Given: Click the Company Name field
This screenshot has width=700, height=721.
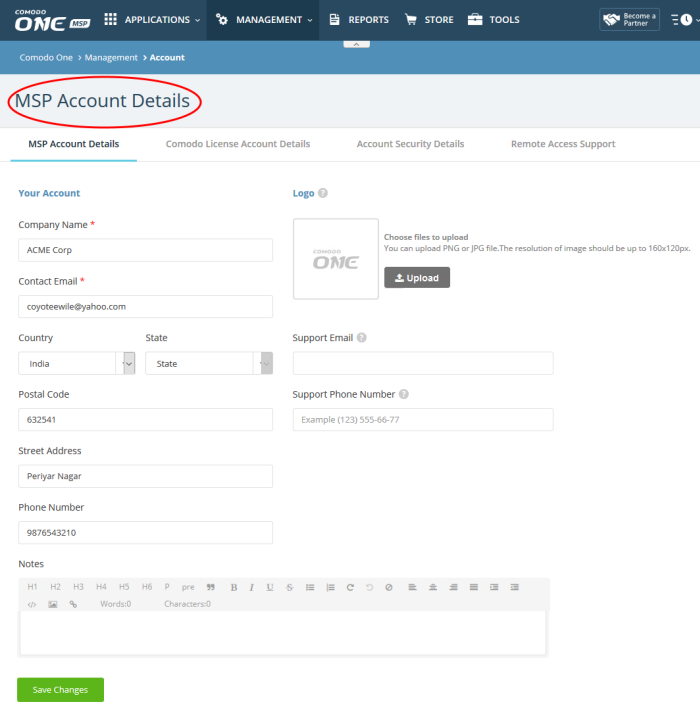Looking at the screenshot, I should point(145,250).
